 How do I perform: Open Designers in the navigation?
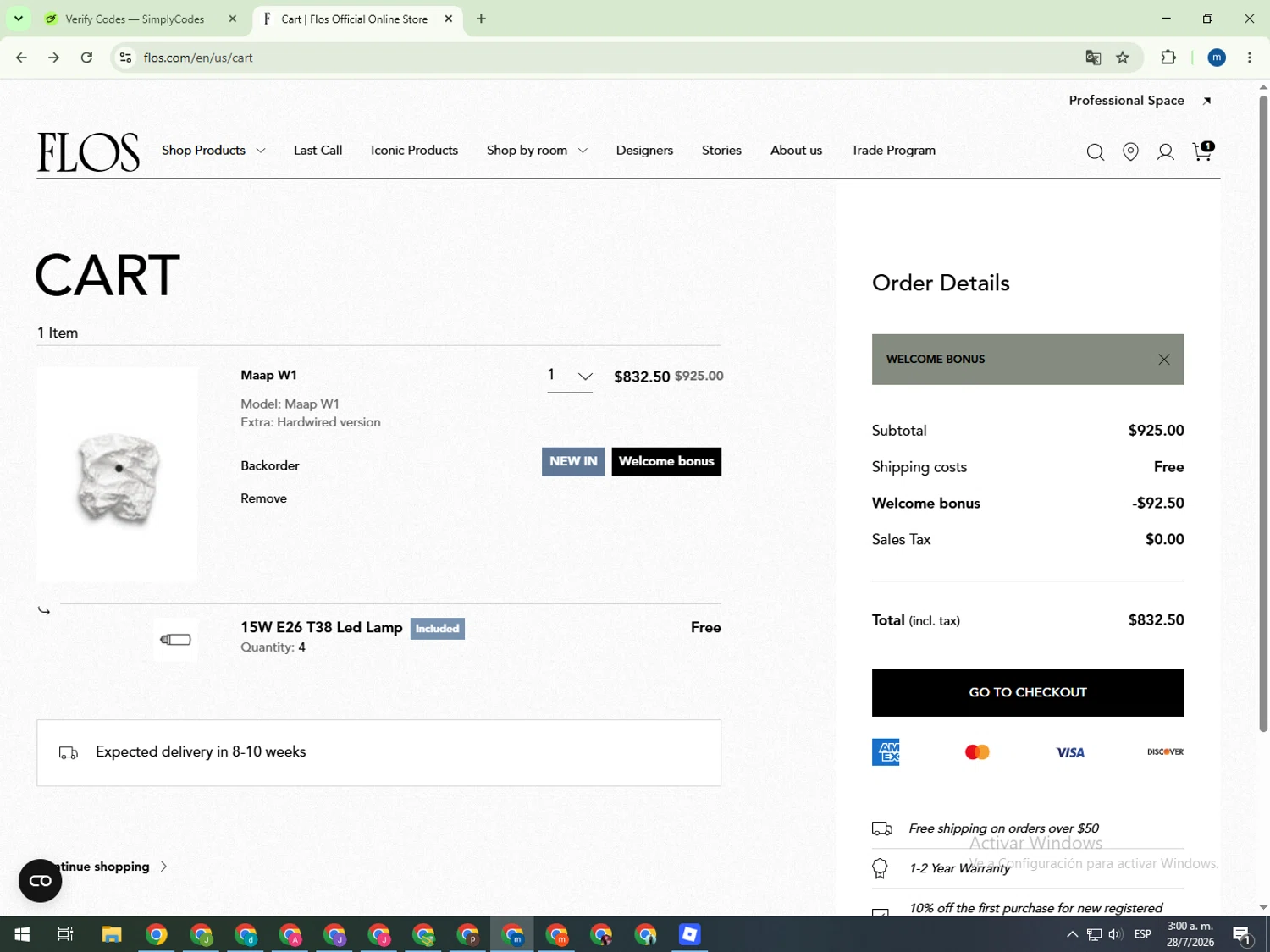tap(644, 151)
